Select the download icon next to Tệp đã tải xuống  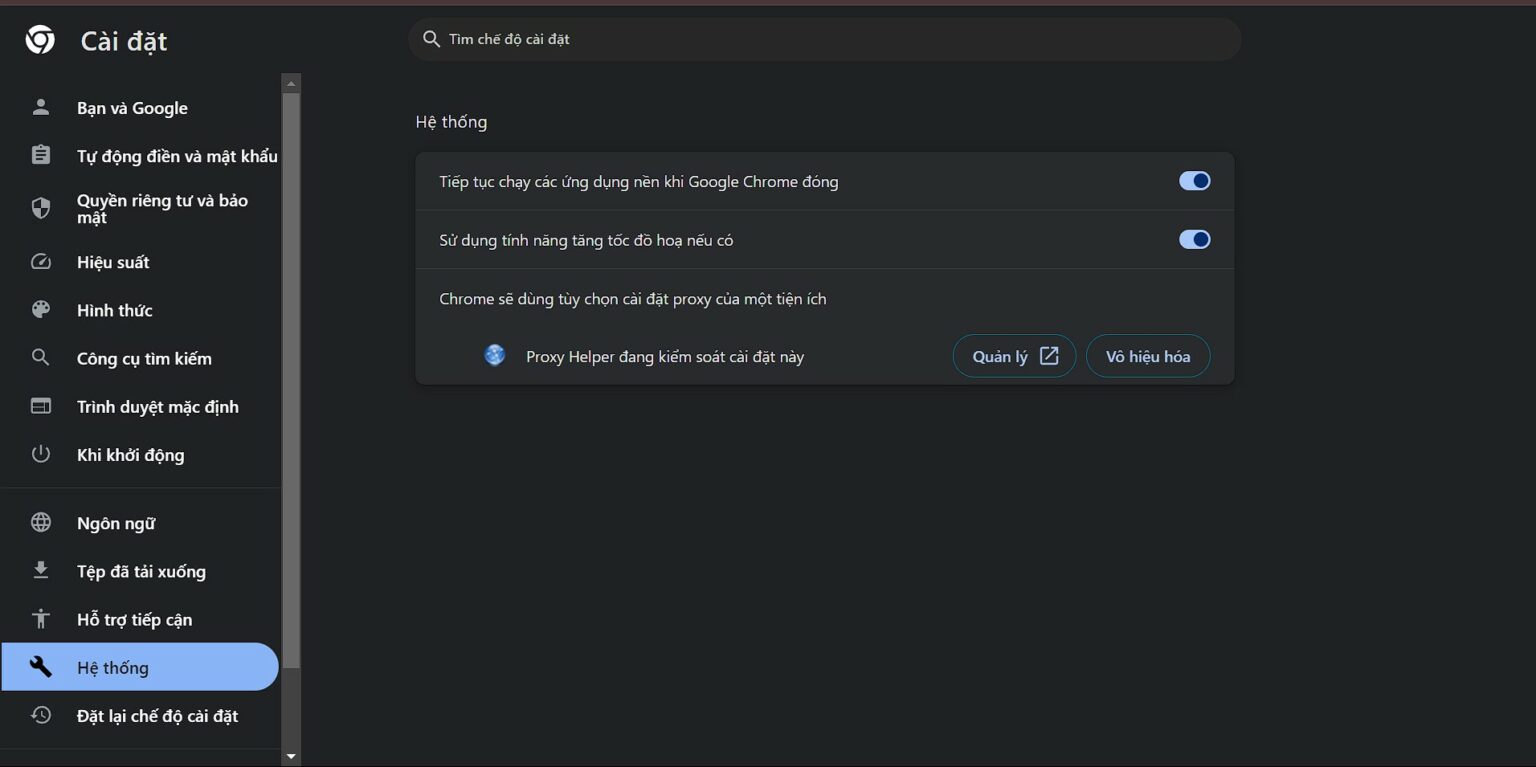coord(40,570)
